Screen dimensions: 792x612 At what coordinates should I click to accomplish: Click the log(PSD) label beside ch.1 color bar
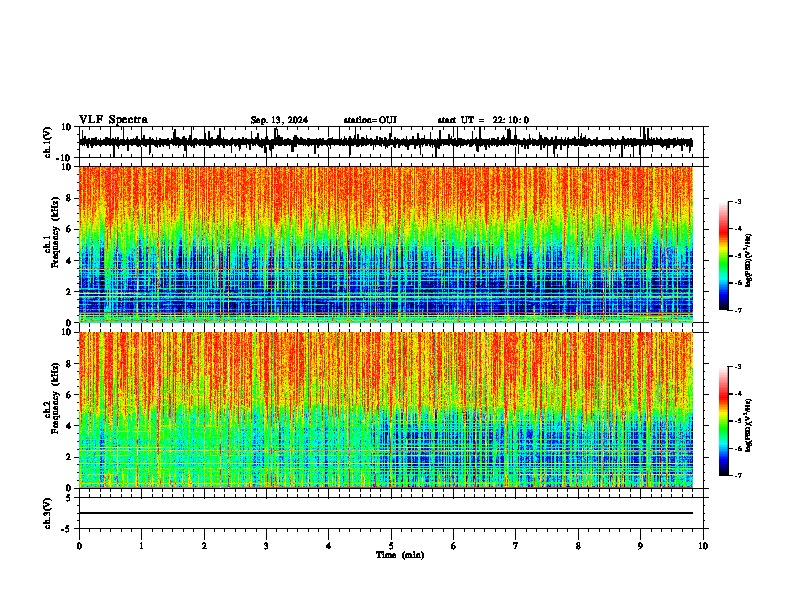[749, 260]
